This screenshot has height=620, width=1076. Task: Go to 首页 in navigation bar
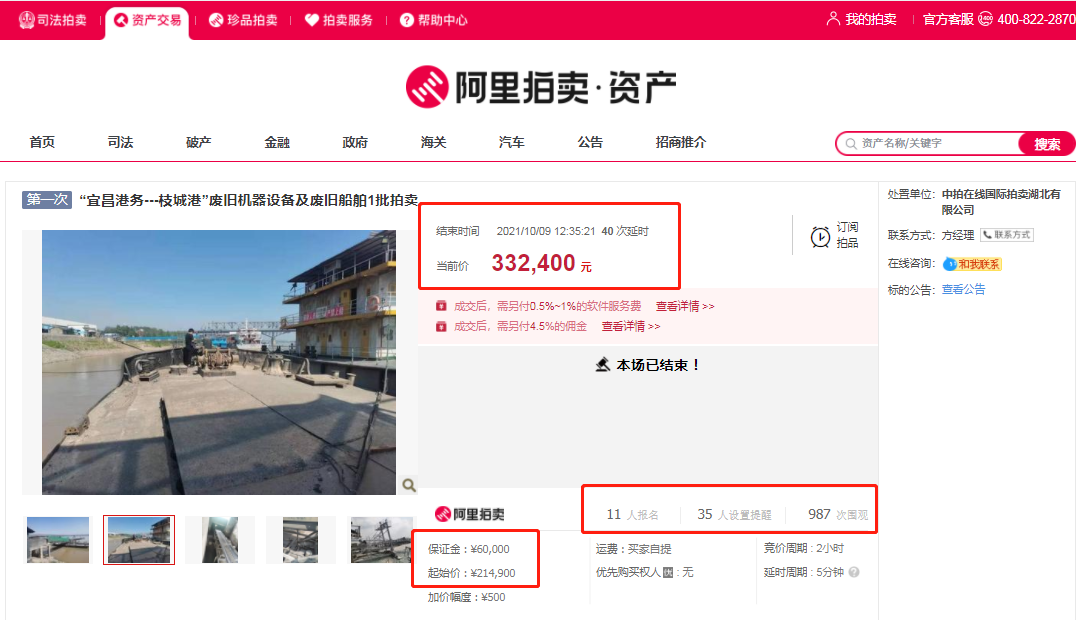(x=42, y=142)
